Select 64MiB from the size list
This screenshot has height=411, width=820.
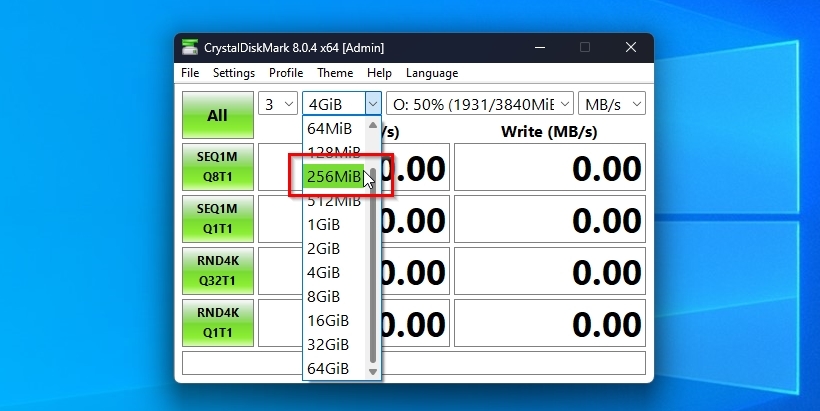335,128
